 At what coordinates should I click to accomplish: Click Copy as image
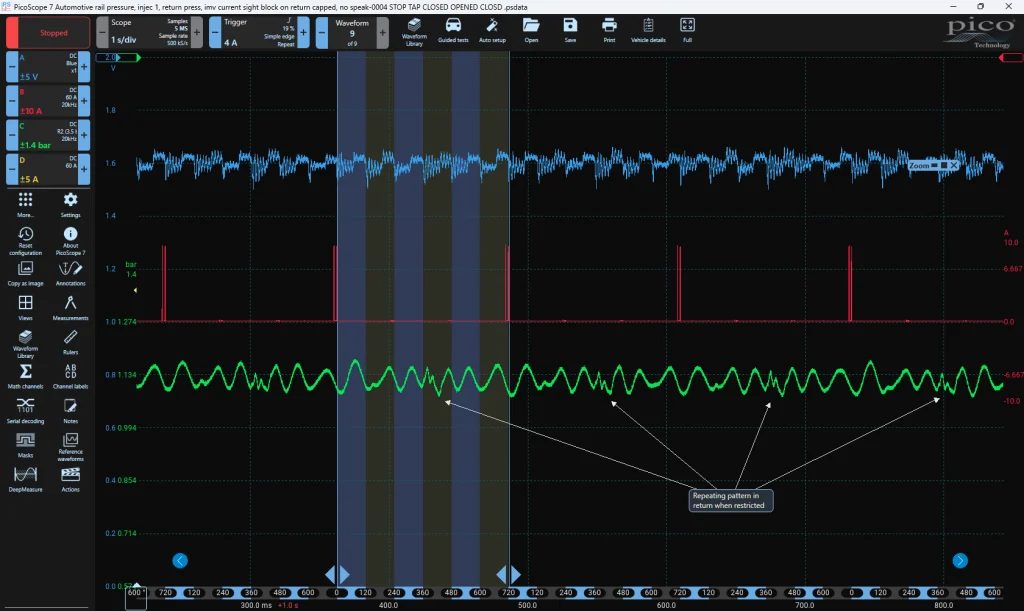point(25,274)
